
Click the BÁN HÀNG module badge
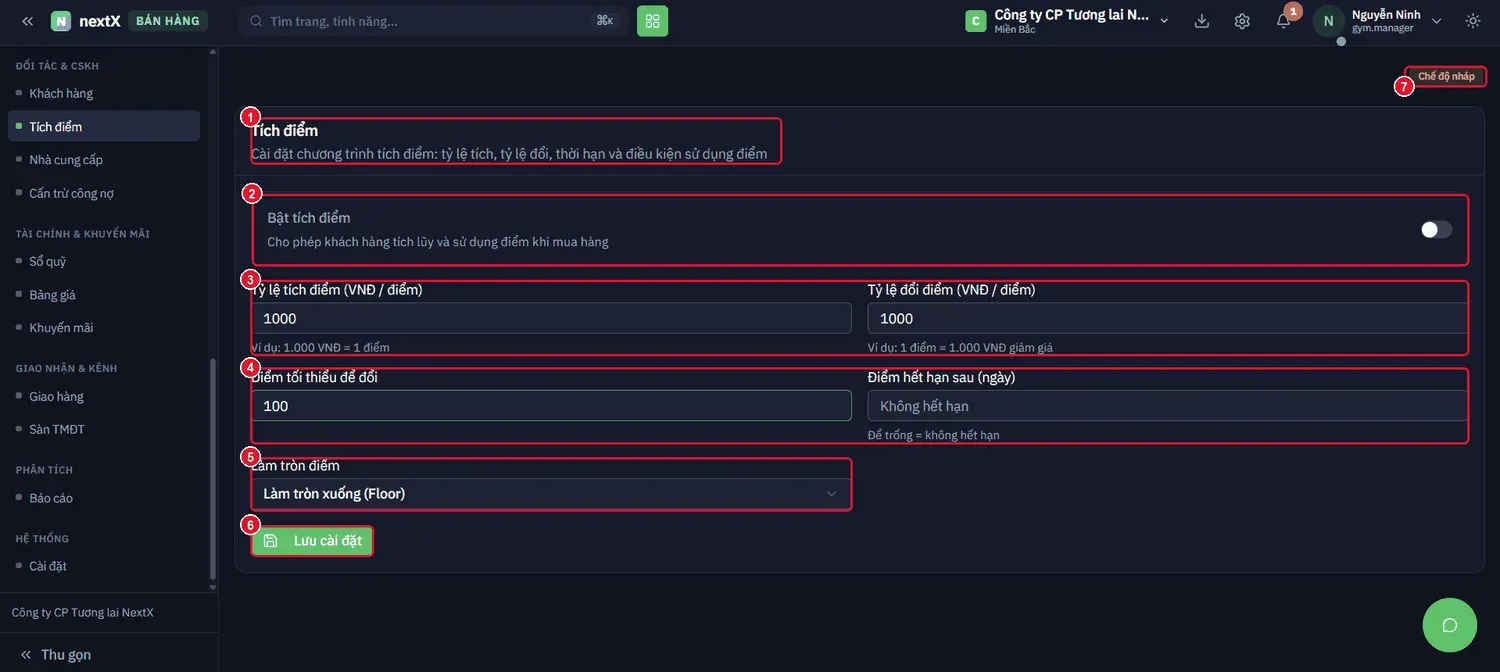[x=167, y=21]
